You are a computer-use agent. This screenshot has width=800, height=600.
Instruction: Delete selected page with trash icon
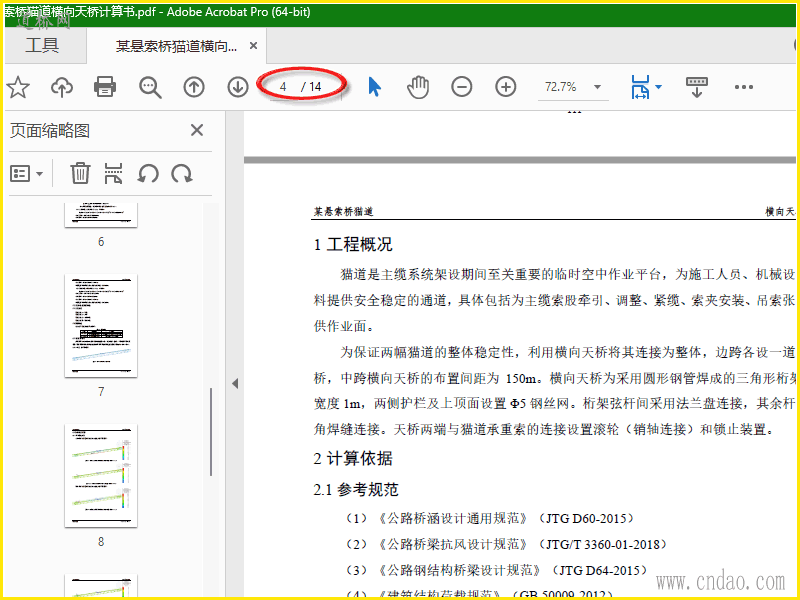pyautogui.click(x=80, y=173)
